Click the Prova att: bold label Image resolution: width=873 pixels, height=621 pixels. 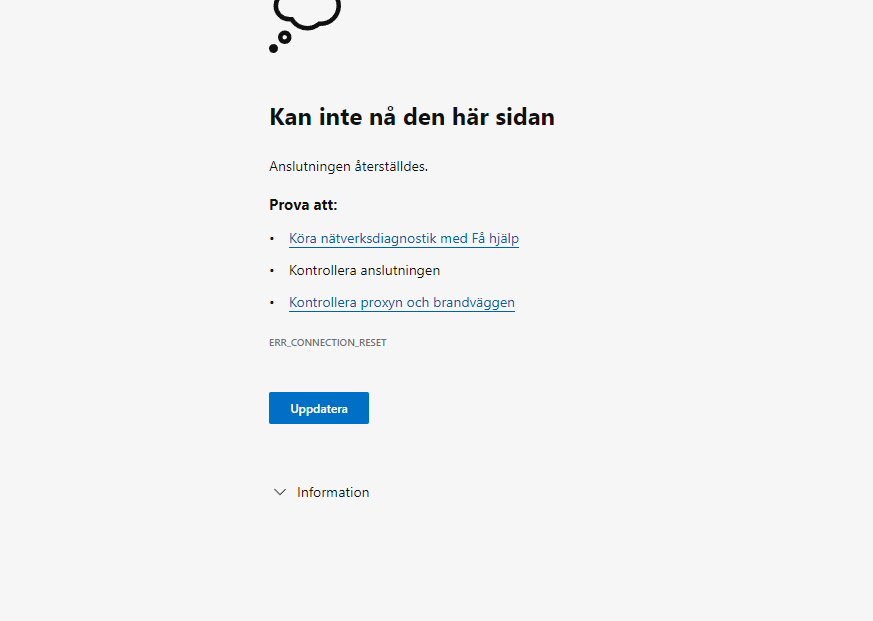pos(303,205)
